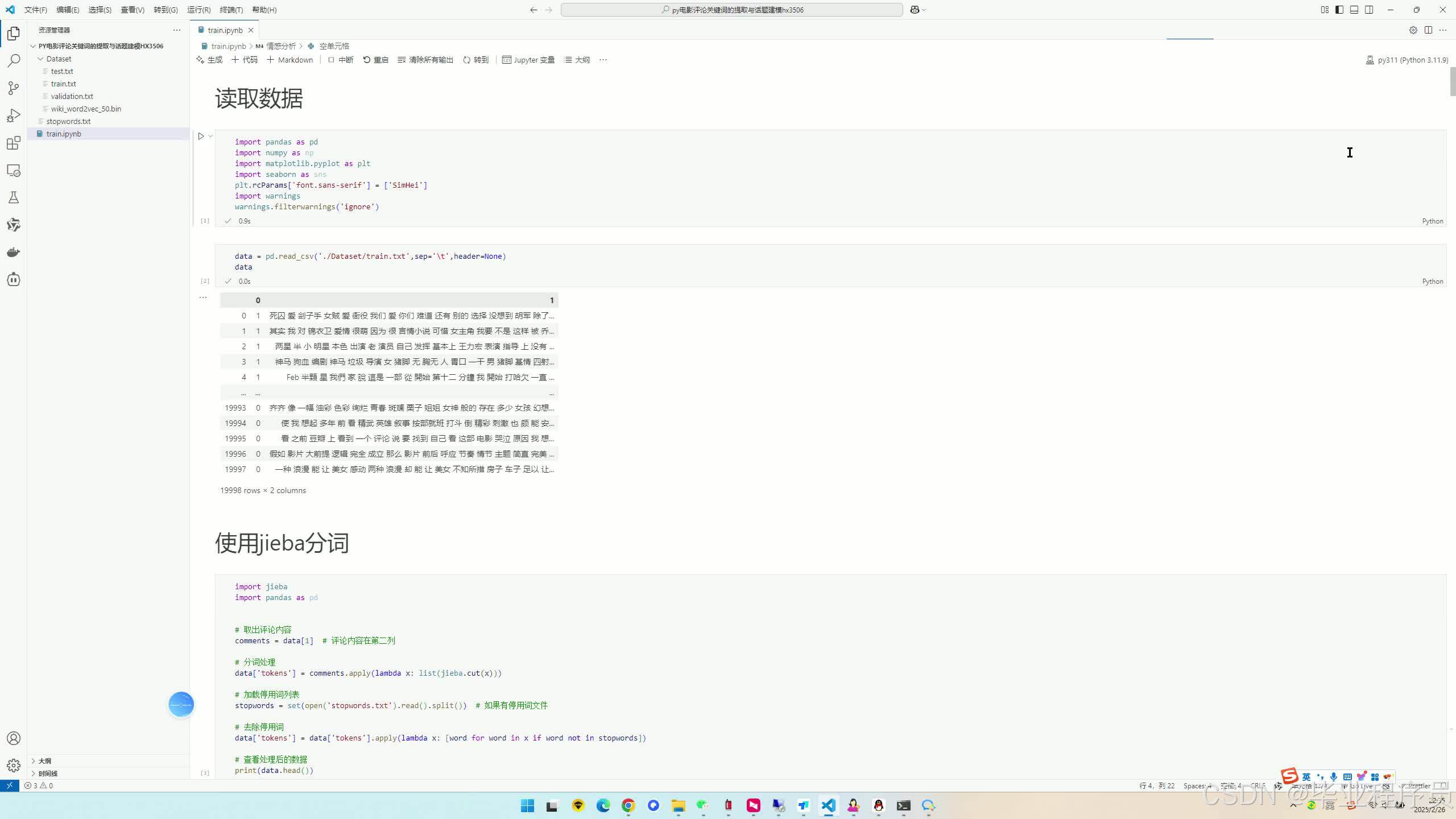Open the Testing flask view

[x=14, y=197]
